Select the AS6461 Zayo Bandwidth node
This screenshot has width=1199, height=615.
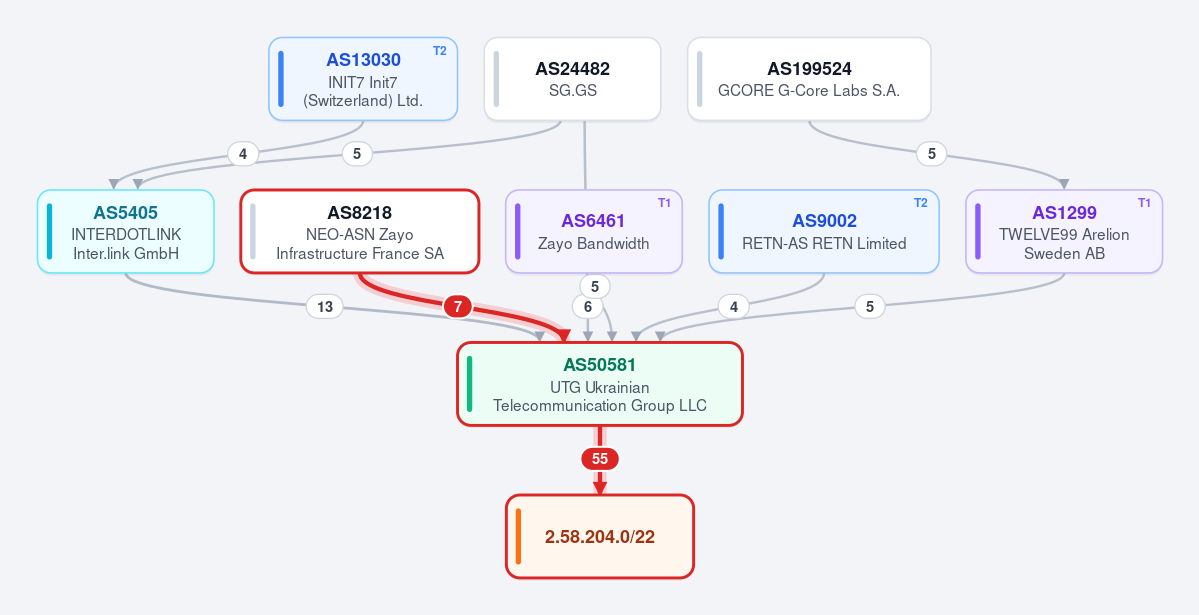pyautogui.click(x=593, y=231)
